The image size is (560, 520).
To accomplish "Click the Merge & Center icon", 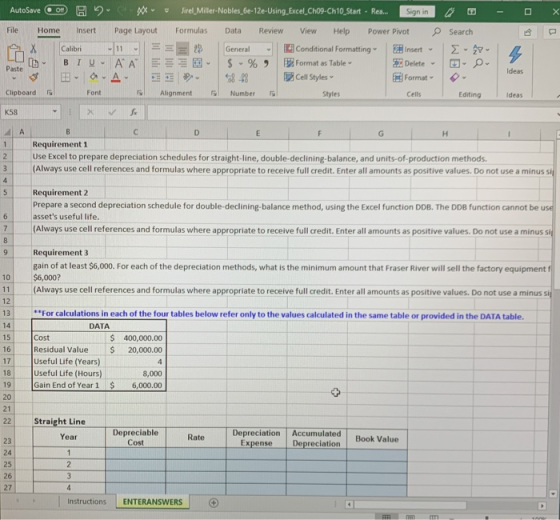I will 197,63.
